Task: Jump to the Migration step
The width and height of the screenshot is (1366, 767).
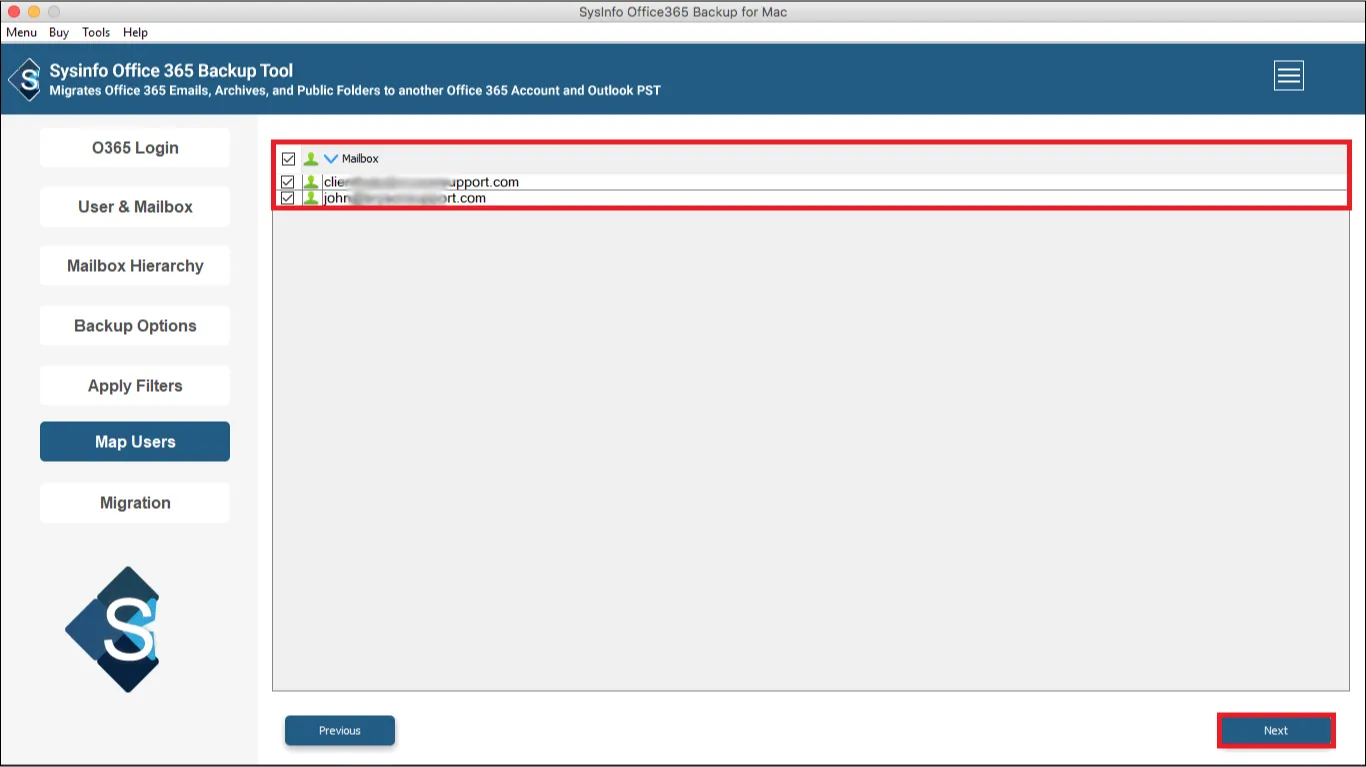Action: (135, 503)
